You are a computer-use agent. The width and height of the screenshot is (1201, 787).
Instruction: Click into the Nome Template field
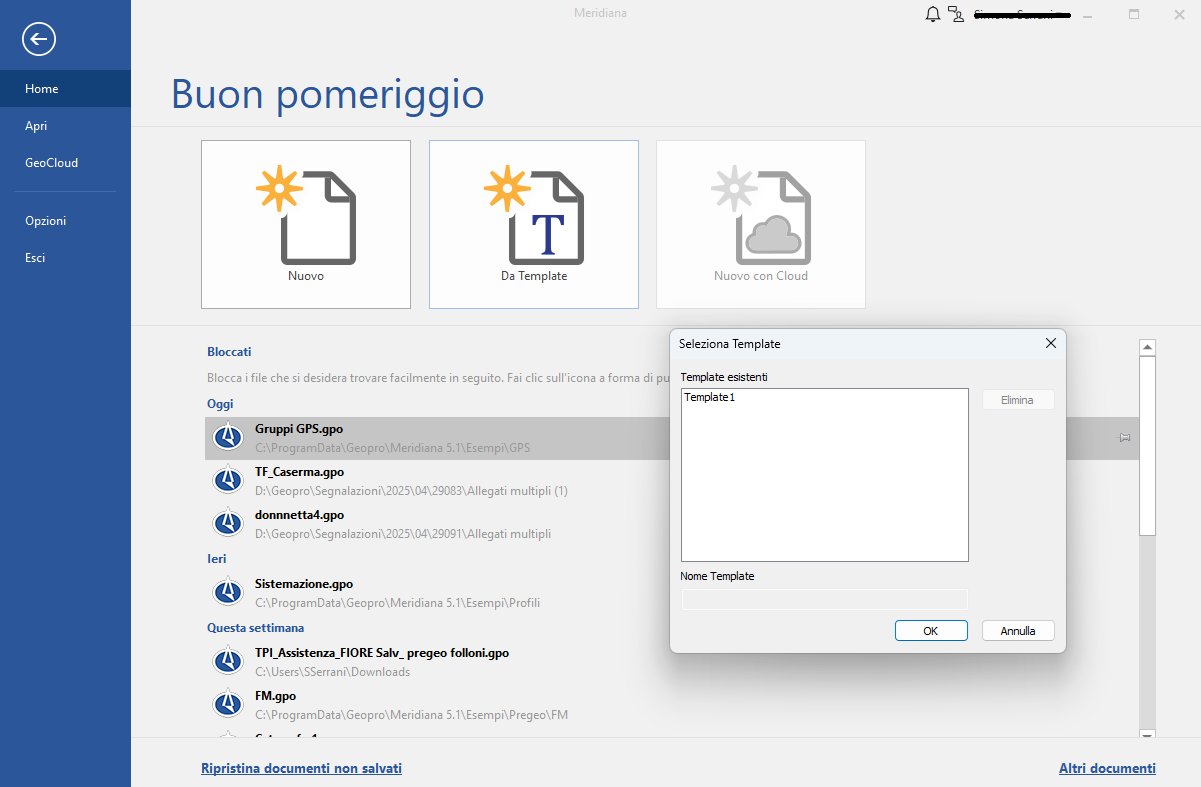tap(824, 599)
